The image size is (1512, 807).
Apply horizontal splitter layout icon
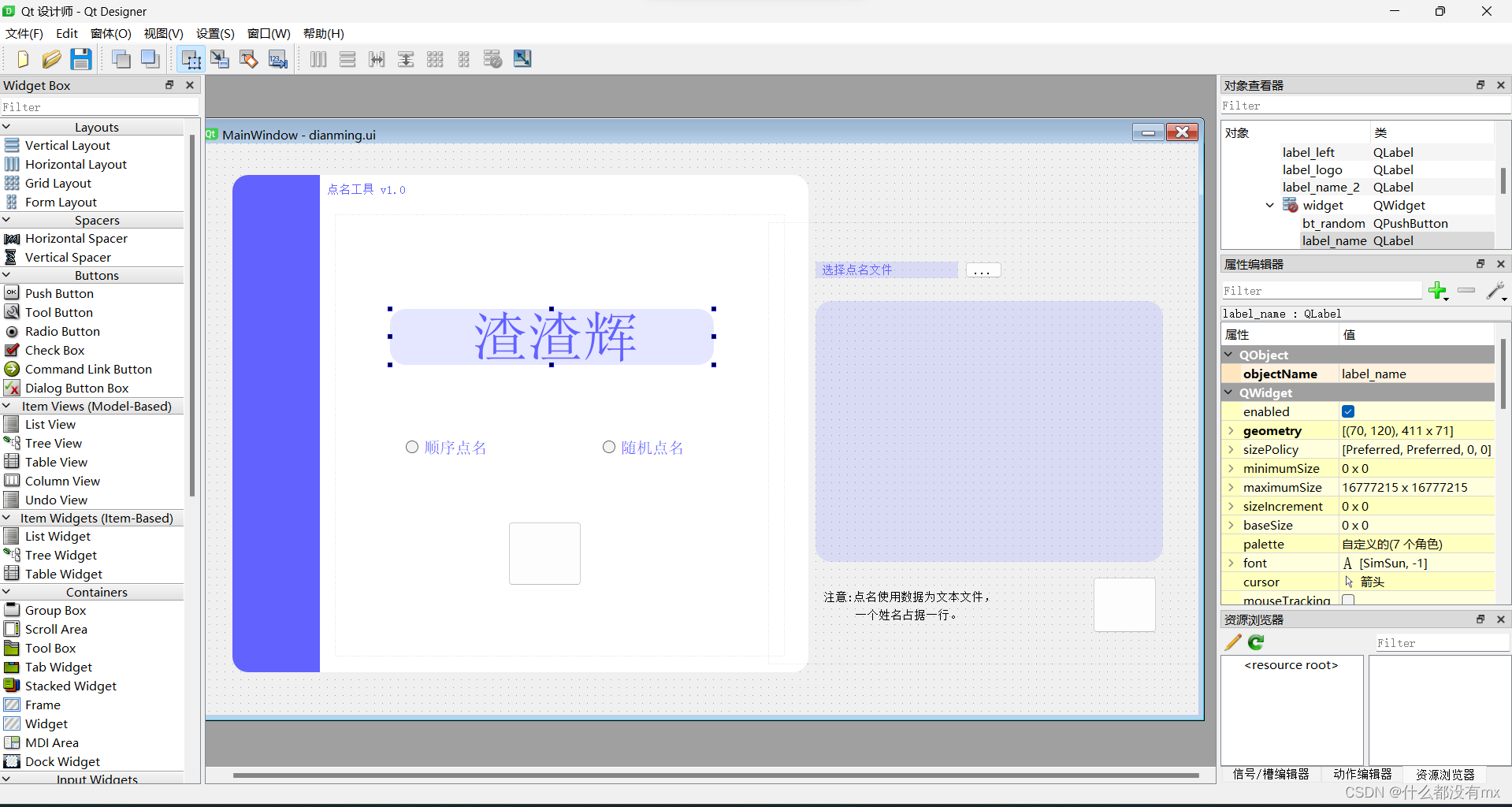point(377,59)
